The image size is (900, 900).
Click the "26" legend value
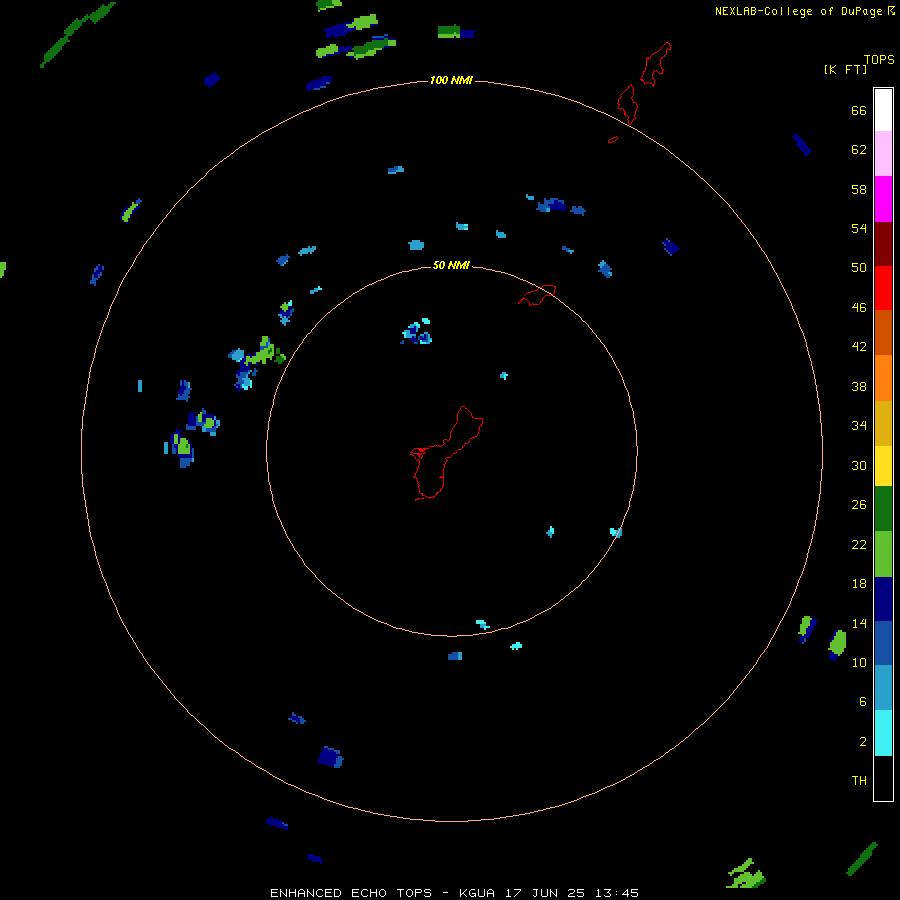coord(859,505)
